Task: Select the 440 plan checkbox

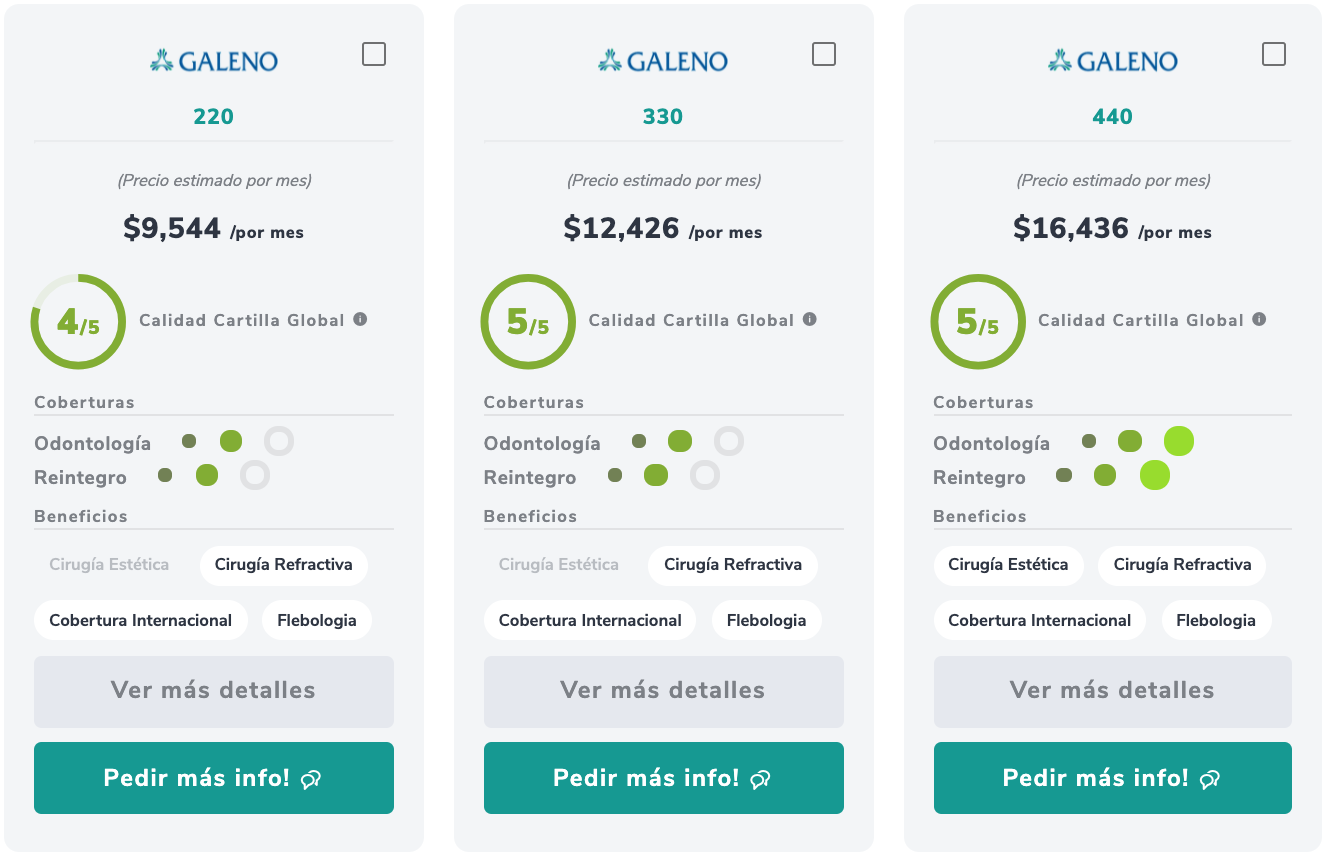Action: (1274, 54)
